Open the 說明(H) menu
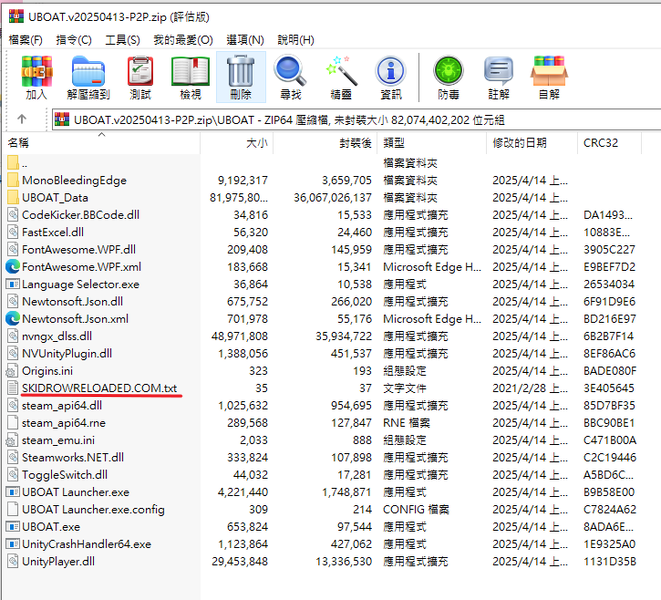 pyautogui.click(x=296, y=40)
